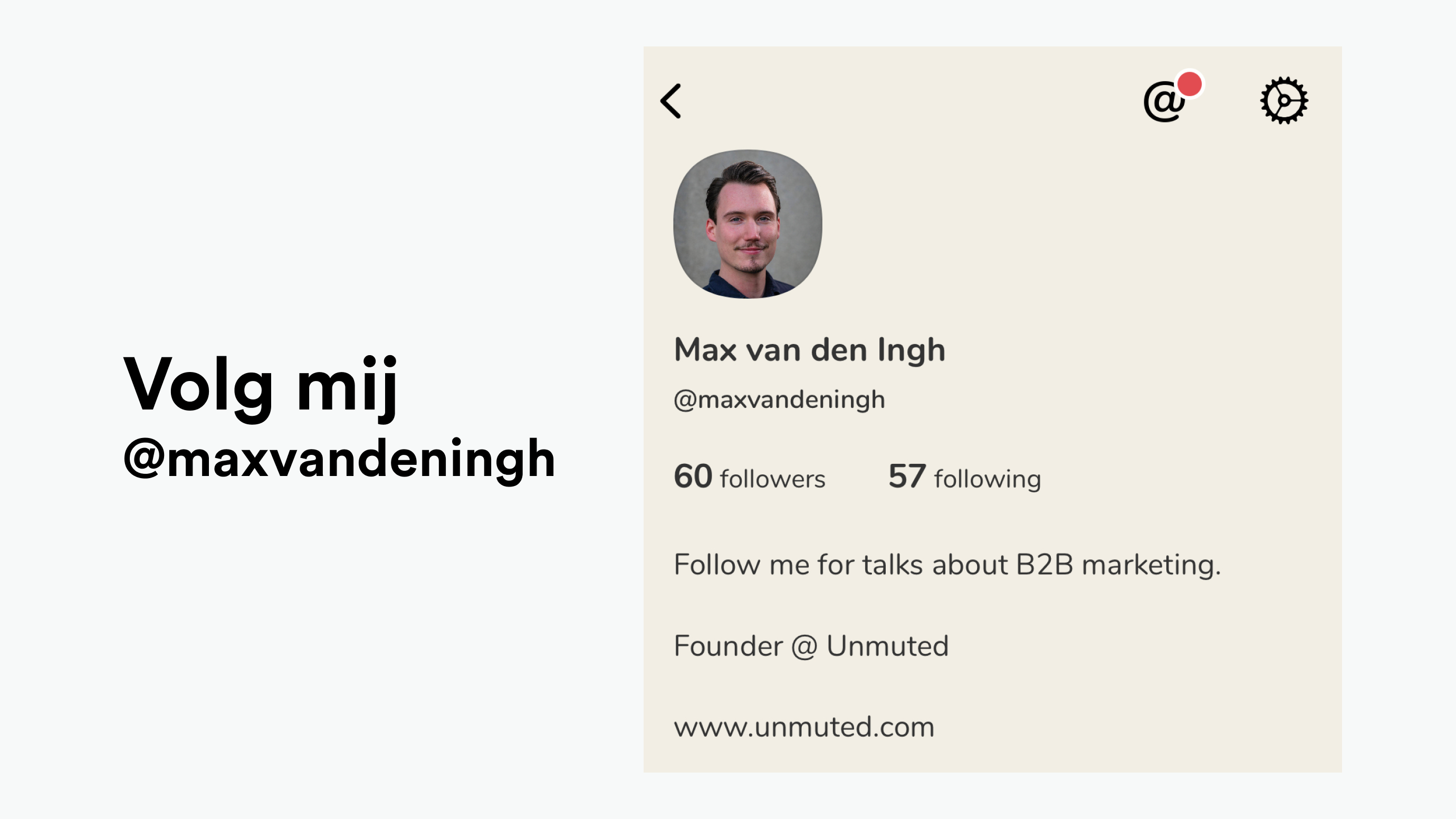Visit the www.unmuted.com link
Image resolution: width=1456 pixels, height=819 pixels.
pos(804,727)
